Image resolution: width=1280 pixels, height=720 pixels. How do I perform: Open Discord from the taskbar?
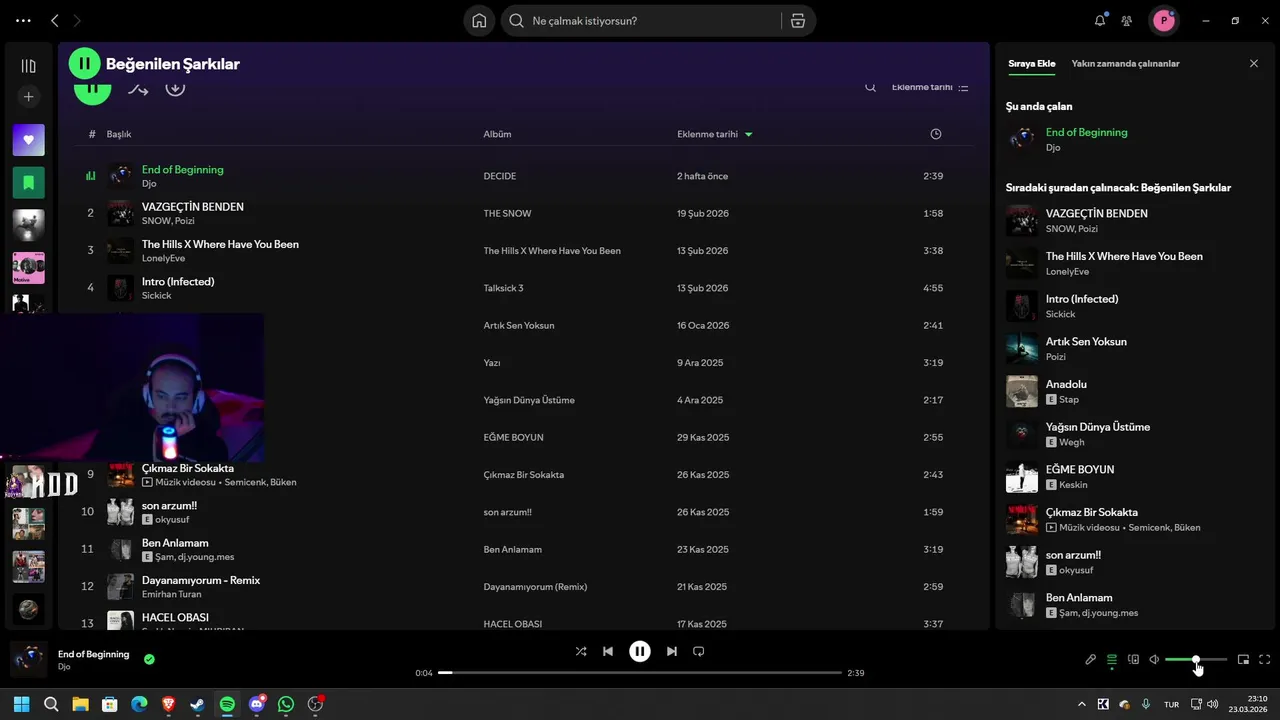[257, 704]
